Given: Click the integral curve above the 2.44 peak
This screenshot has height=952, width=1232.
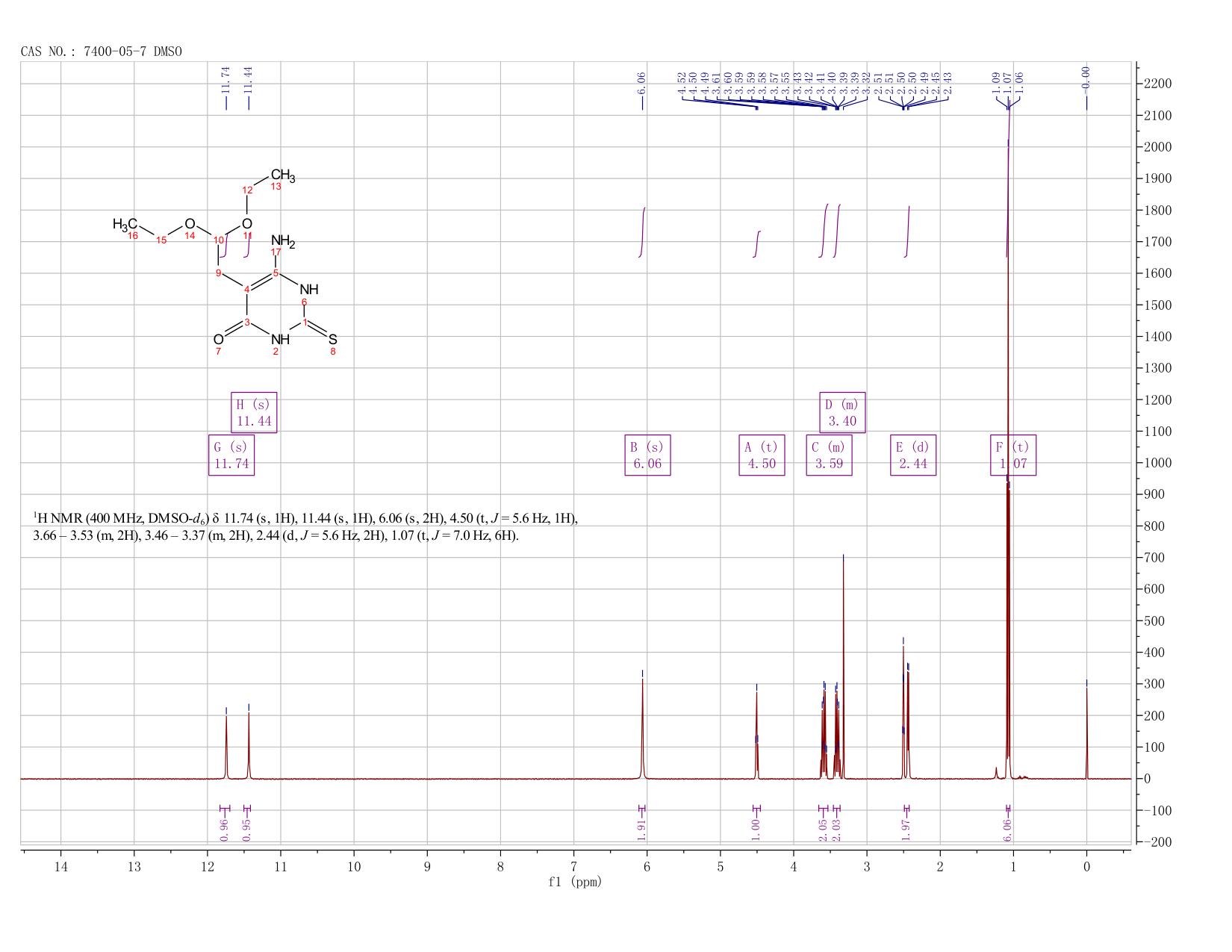Looking at the screenshot, I should click(907, 231).
